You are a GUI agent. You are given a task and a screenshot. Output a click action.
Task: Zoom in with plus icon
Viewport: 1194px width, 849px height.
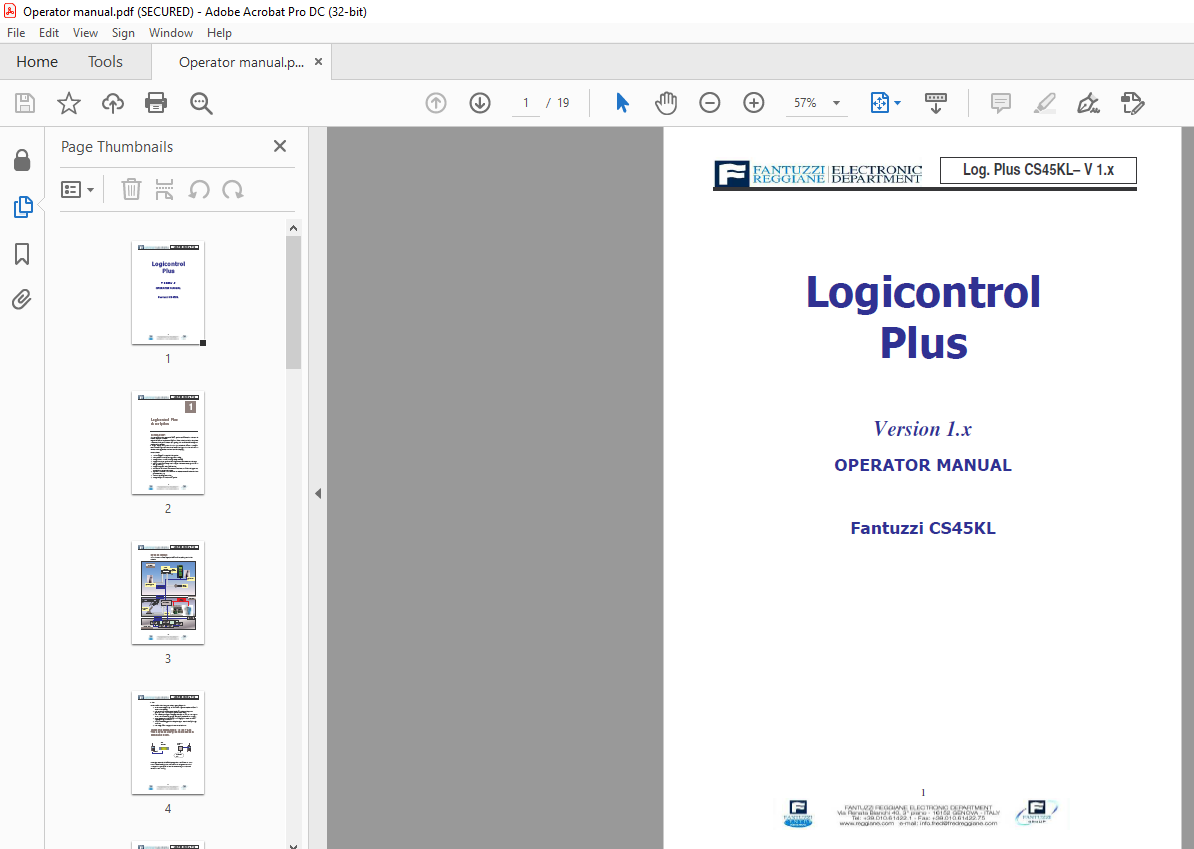[754, 103]
